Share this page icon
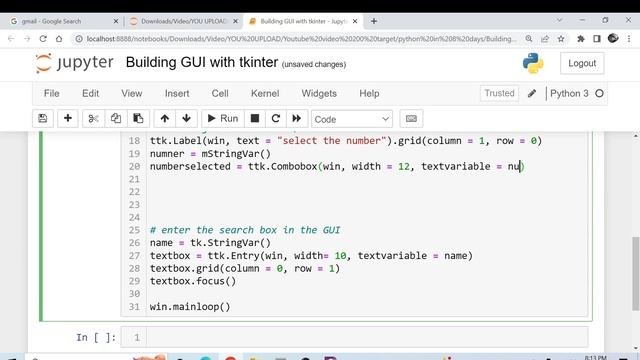 (x=545, y=39)
